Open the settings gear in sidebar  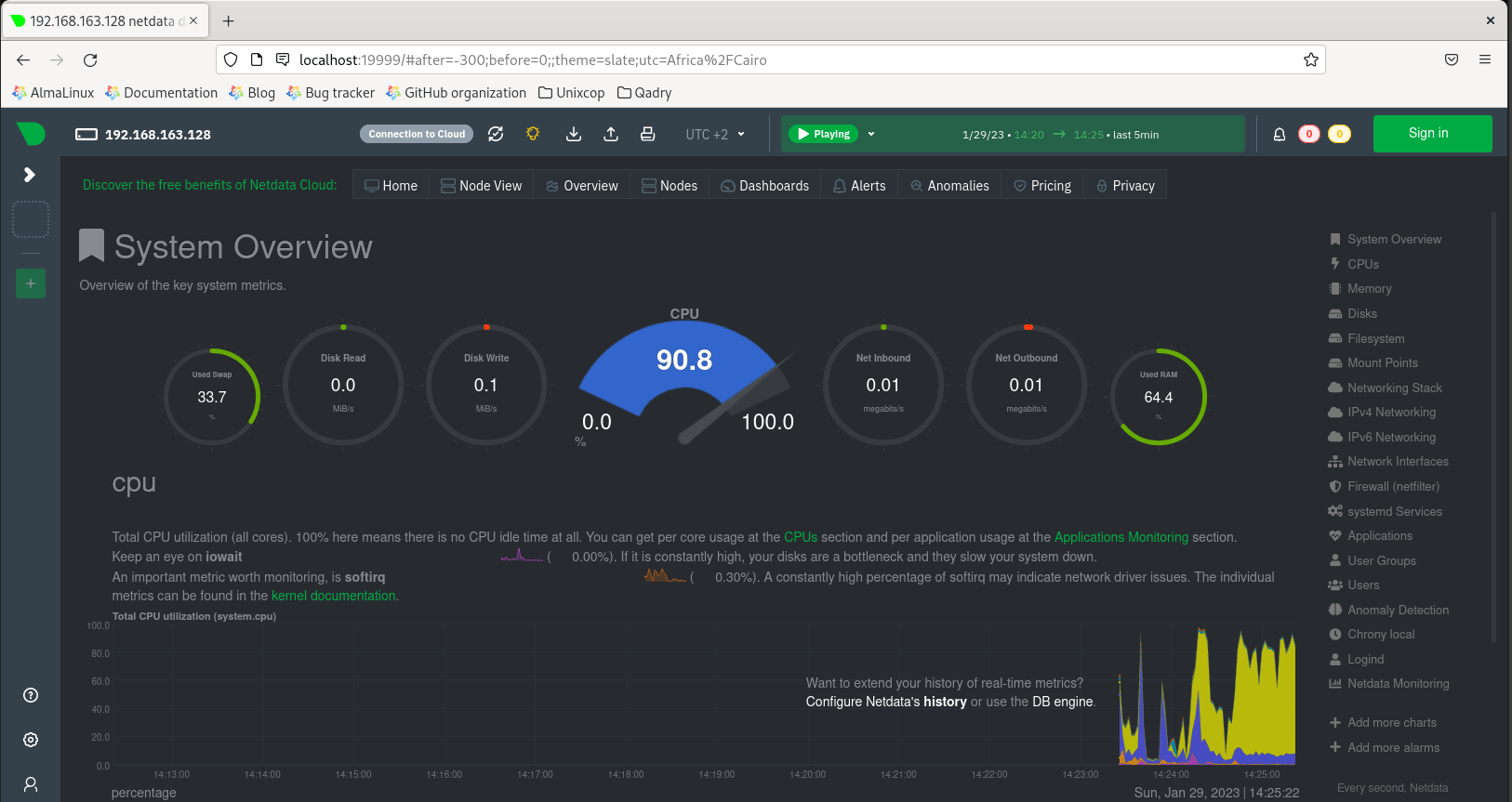(x=31, y=740)
